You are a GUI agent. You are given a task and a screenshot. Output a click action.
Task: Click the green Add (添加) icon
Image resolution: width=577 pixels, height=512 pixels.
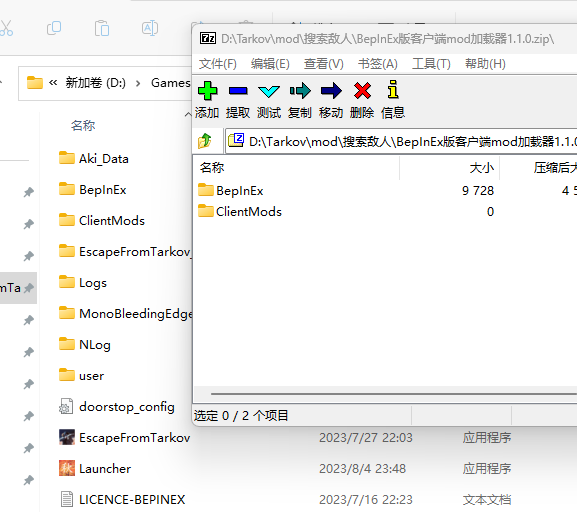tap(208, 91)
